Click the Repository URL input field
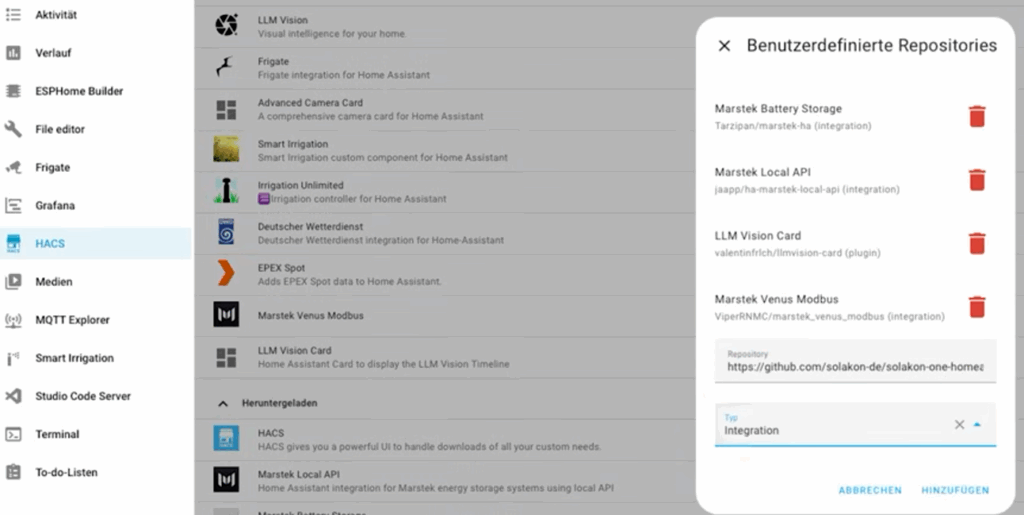 click(x=855, y=366)
